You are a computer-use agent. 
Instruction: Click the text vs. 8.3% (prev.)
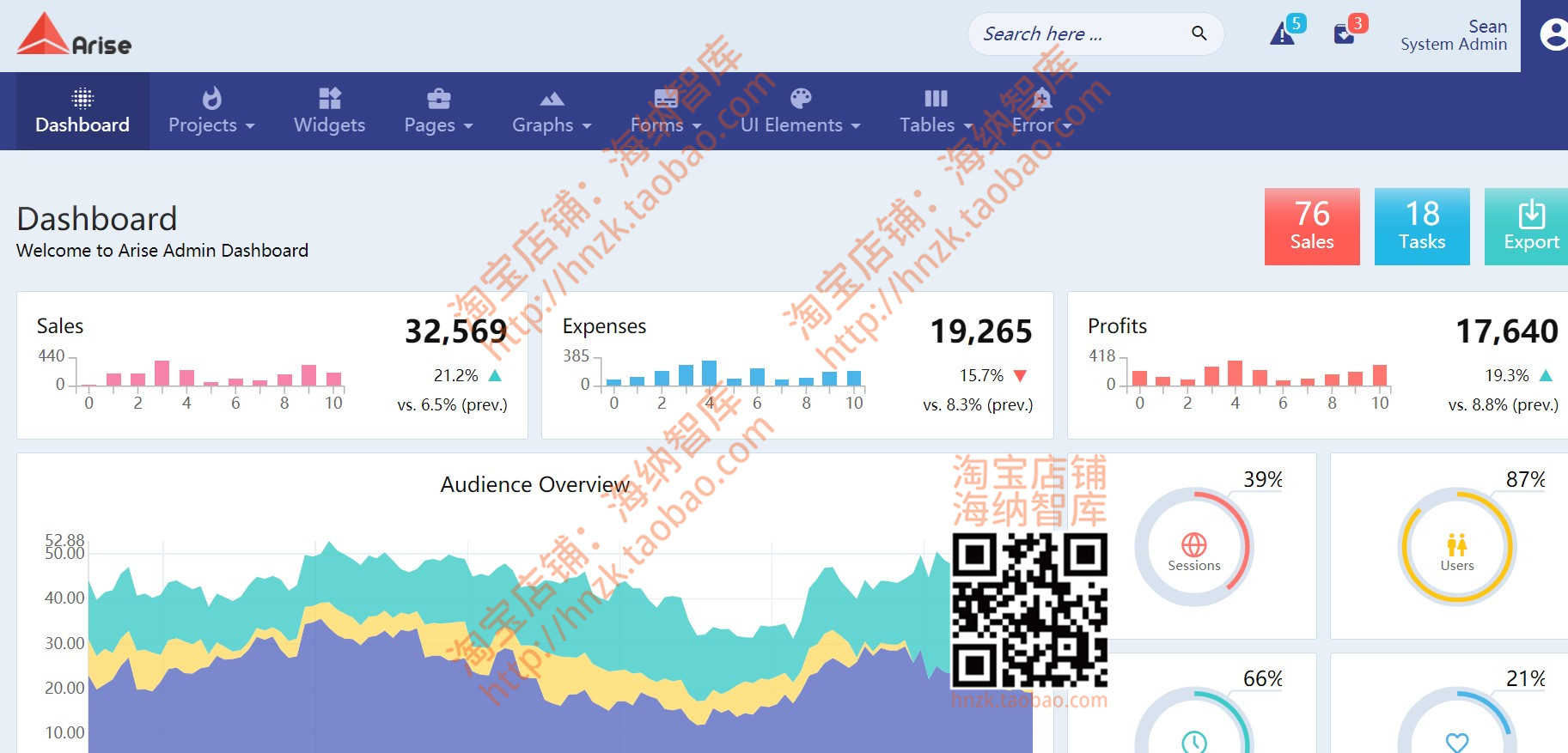[x=978, y=404]
